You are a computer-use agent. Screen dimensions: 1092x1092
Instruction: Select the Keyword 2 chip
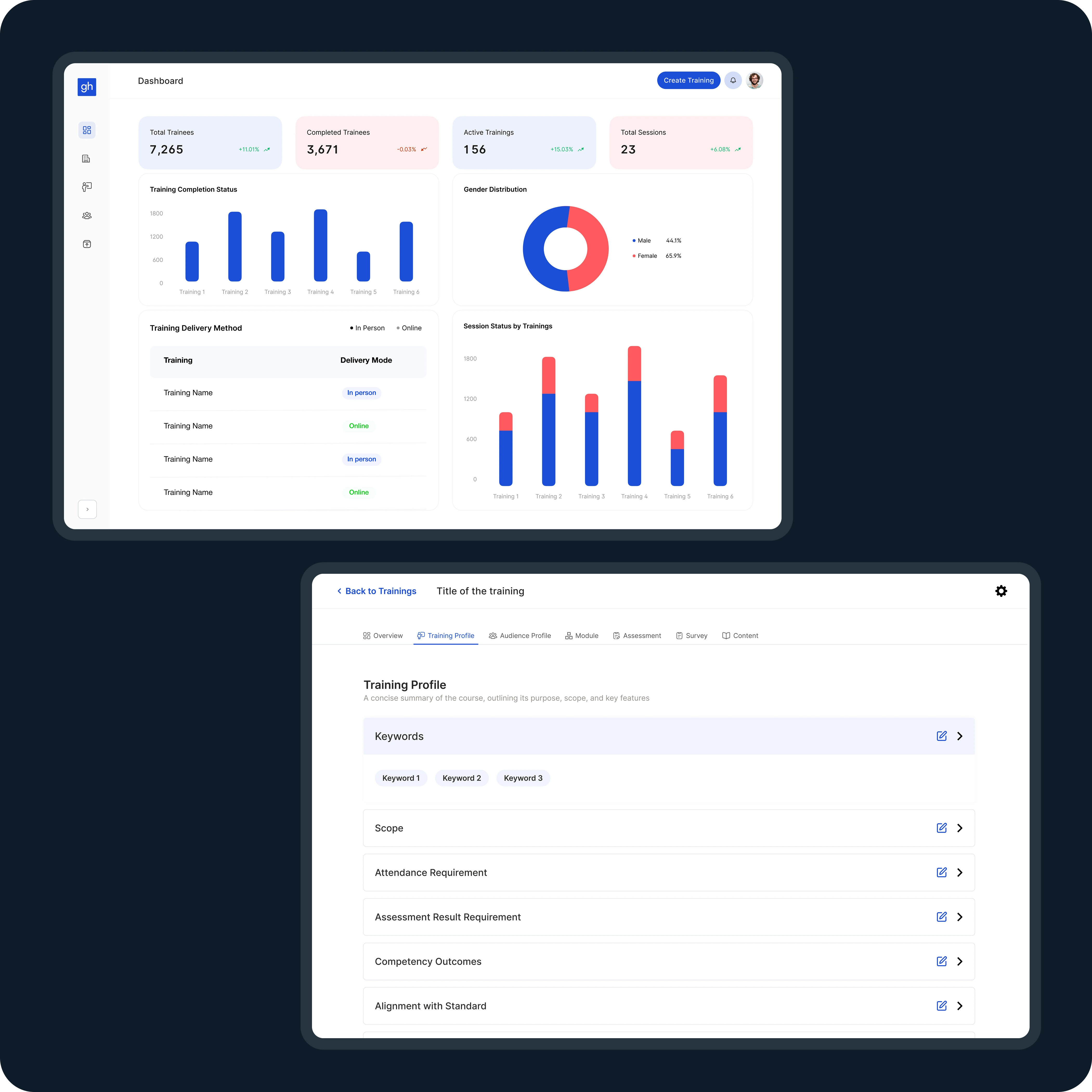click(x=462, y=778)
